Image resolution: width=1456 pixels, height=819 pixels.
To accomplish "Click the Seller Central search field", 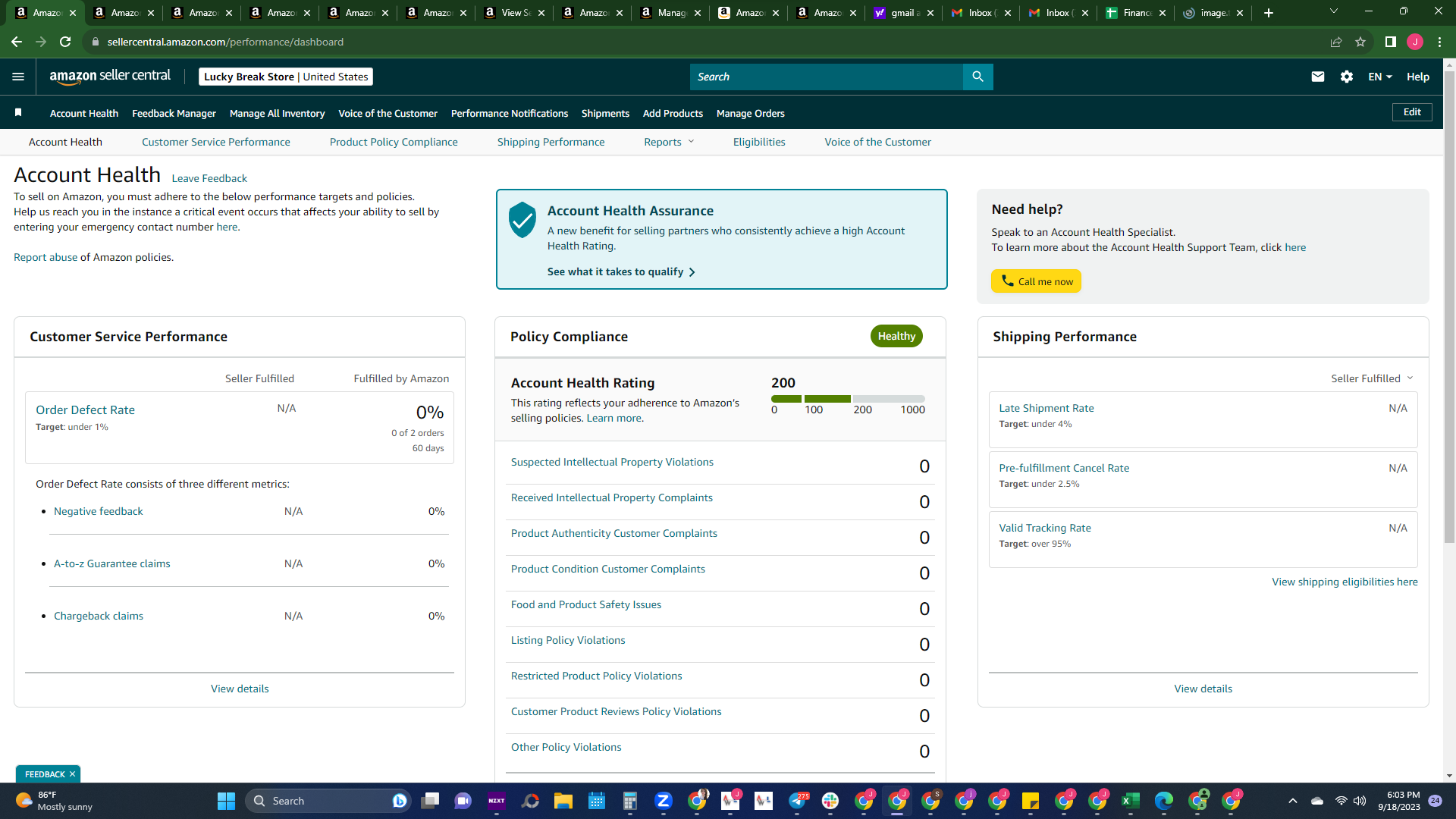I will pos(827,77).
